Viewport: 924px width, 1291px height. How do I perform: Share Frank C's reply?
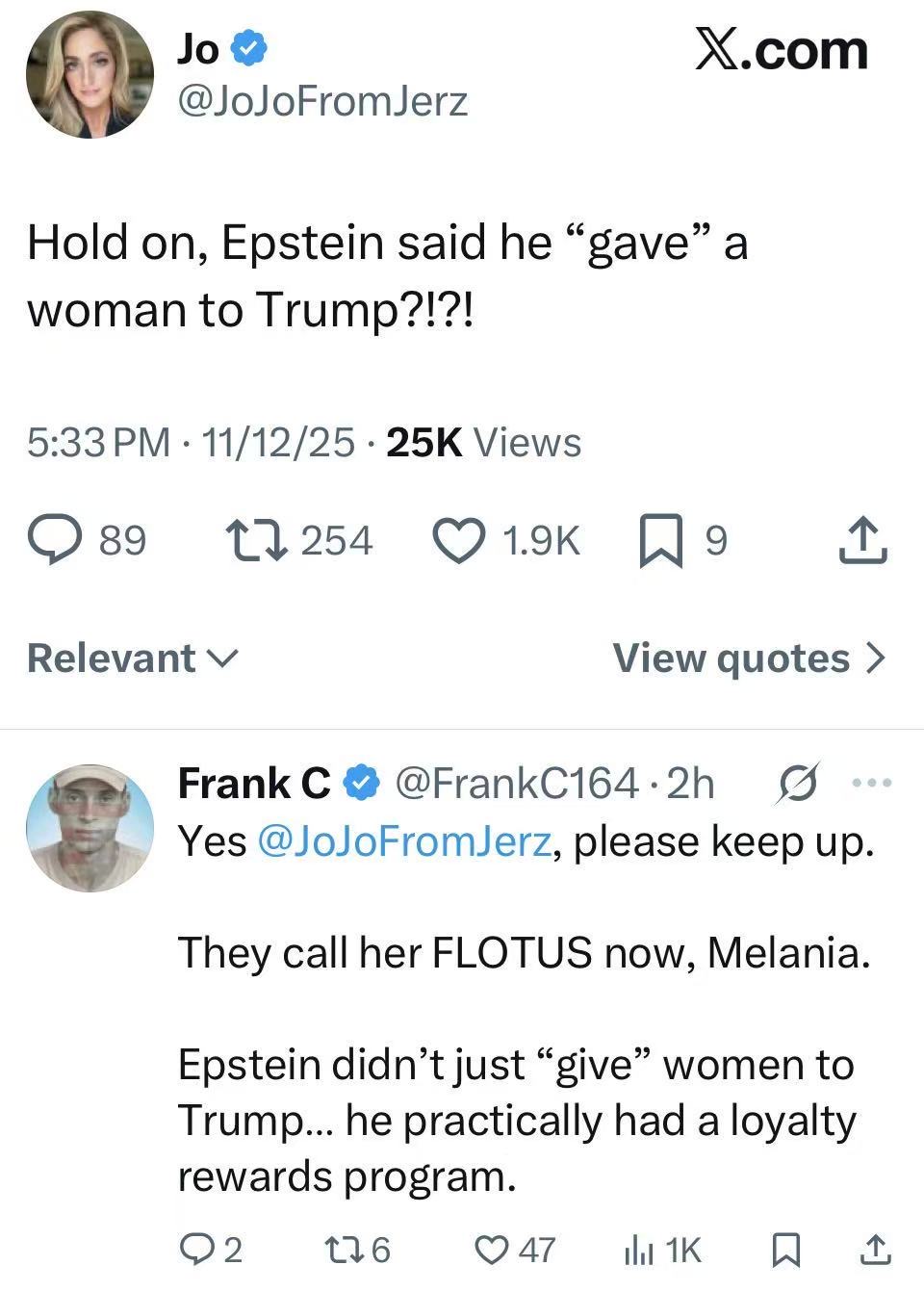[874, 1250]
